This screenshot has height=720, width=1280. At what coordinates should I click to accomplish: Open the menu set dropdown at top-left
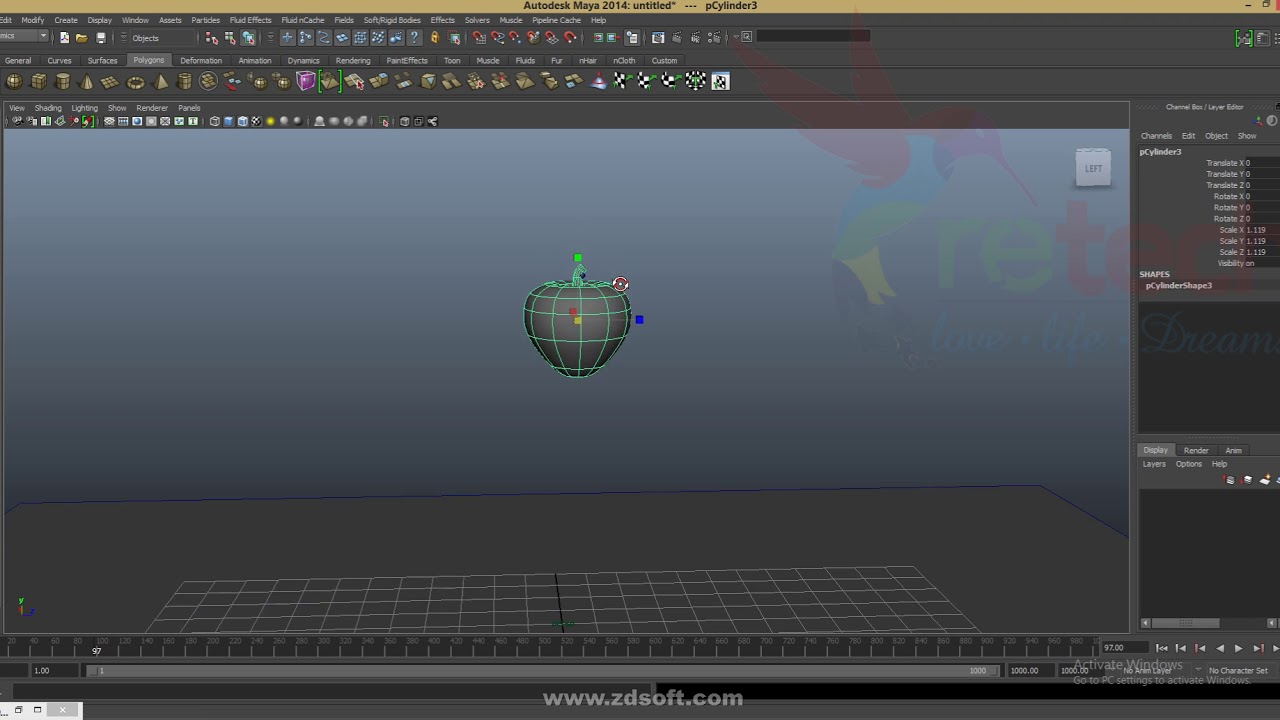point(24,37)
